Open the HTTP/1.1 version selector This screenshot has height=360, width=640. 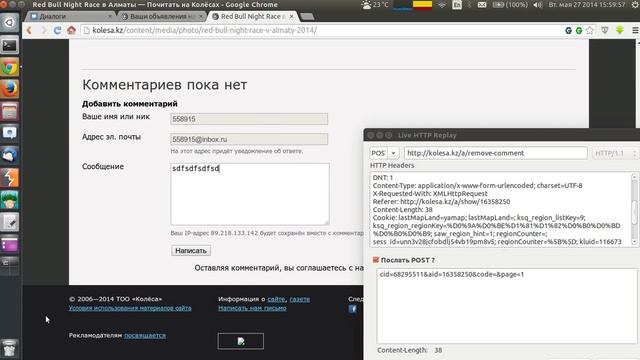pos(615,153)
